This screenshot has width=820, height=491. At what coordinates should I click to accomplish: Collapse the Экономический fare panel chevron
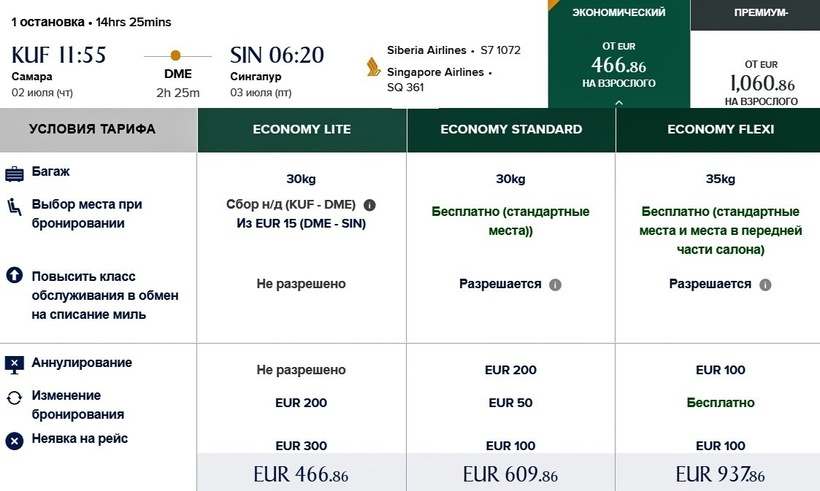pos(618,101)
